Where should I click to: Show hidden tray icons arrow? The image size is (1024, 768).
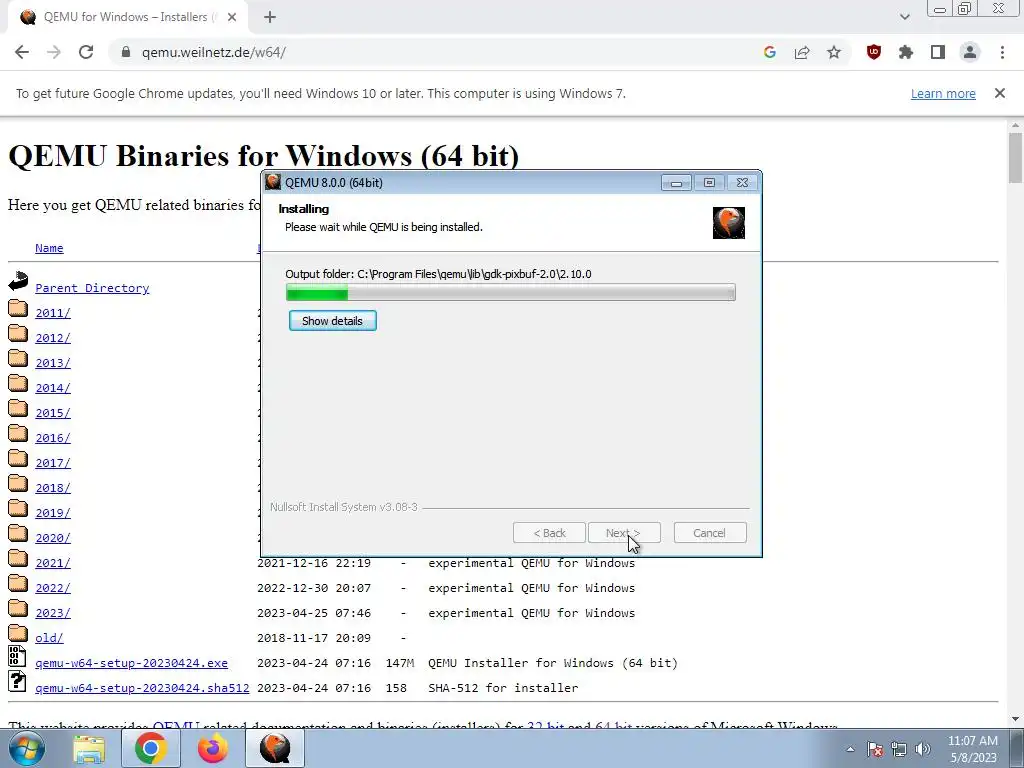coord(850,749)
